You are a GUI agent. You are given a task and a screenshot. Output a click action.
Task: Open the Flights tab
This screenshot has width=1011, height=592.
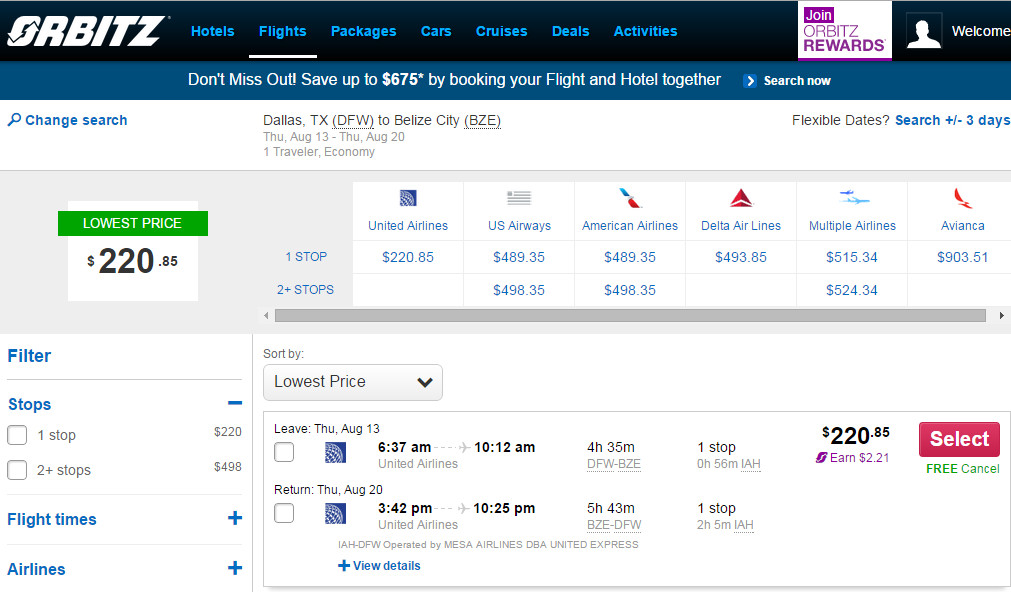pos(282,31)
